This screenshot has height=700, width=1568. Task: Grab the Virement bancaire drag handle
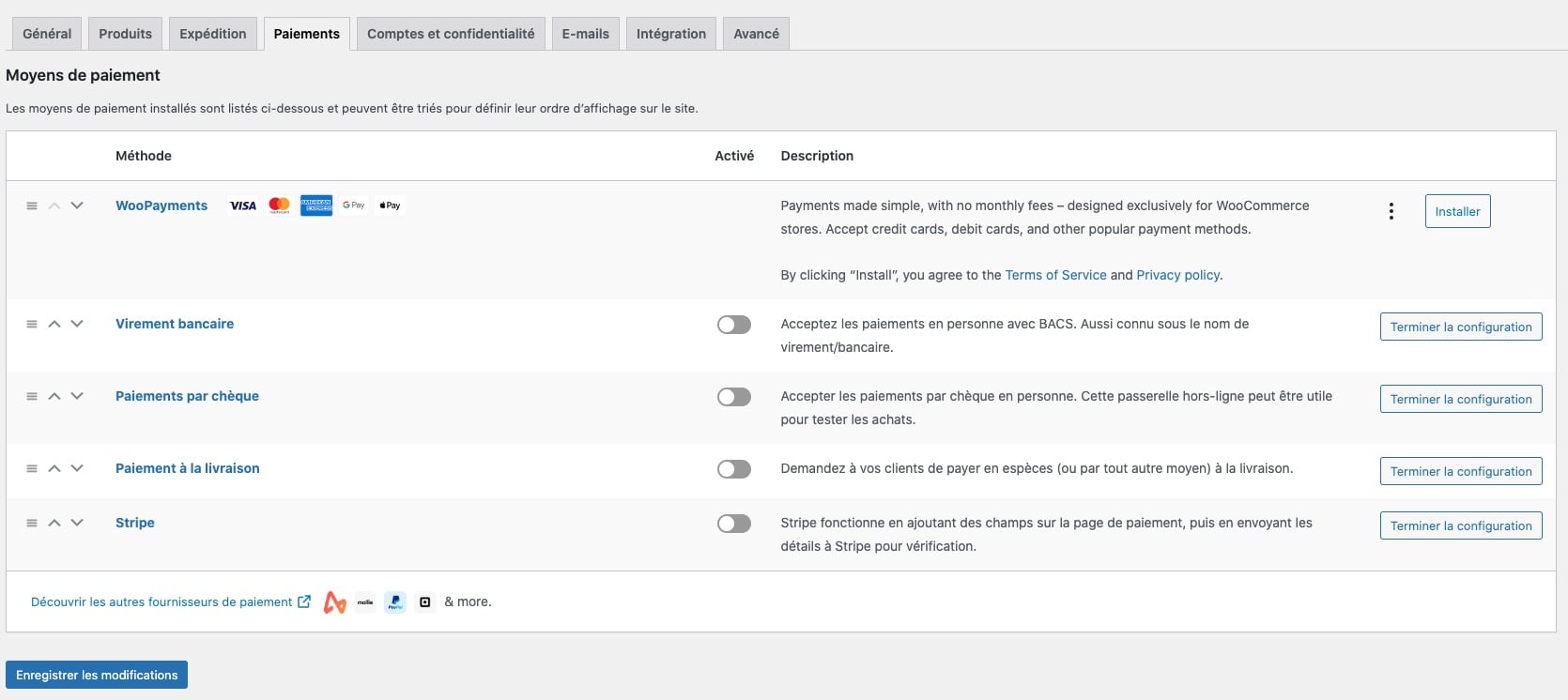[x=32, y=324]
